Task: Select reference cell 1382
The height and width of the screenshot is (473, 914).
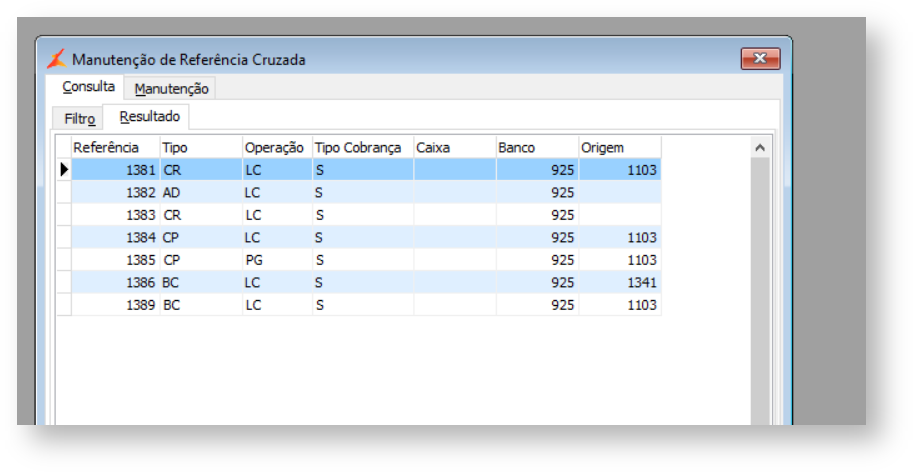Action: pyautogui.click(x=115, y=192)
